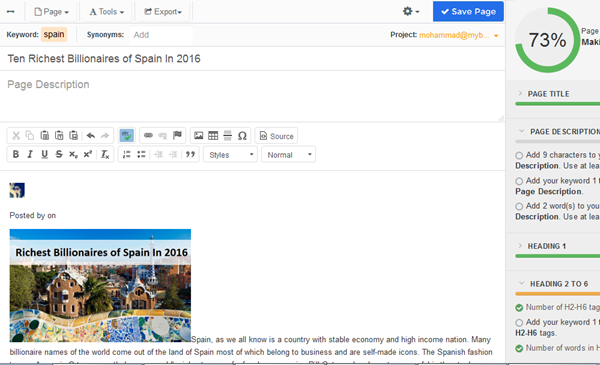This screenshot has height=365, width=600.
Task: Click the 'Posted by on' text line
Action: 33,215
